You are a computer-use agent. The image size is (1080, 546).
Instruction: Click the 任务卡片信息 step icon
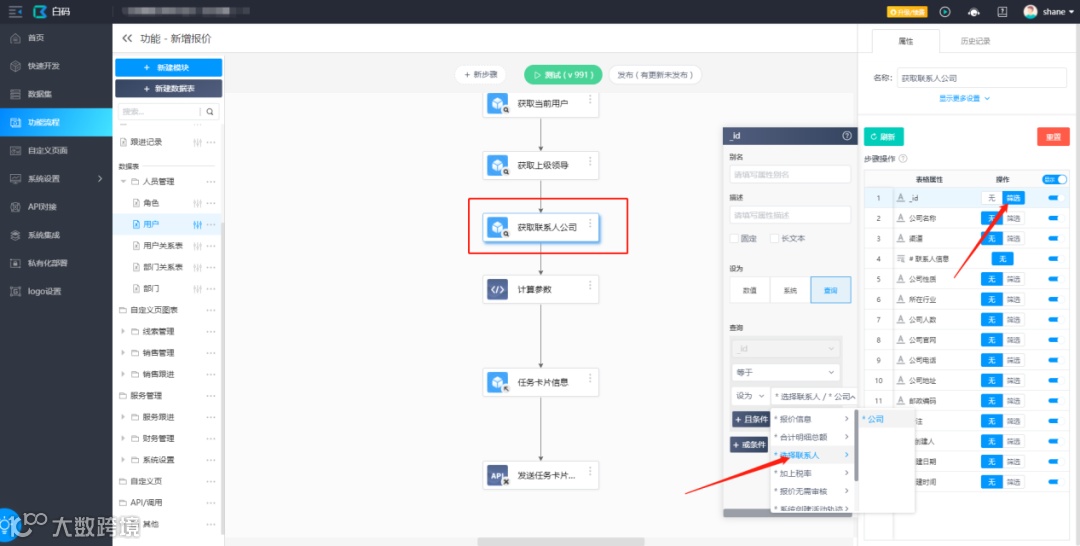[497, 382]
